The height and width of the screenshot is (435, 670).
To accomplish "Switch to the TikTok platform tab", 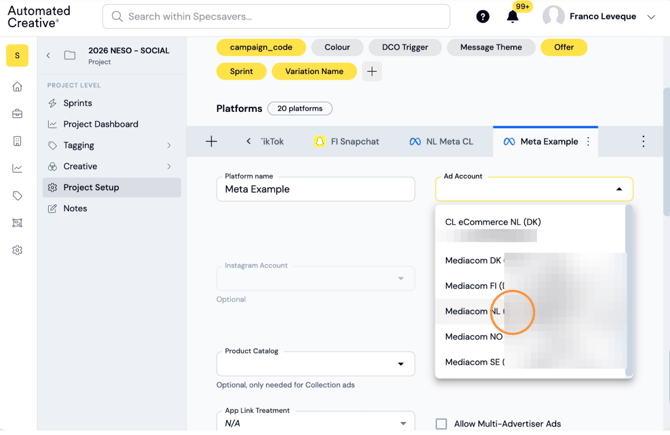I will (272, 141).
